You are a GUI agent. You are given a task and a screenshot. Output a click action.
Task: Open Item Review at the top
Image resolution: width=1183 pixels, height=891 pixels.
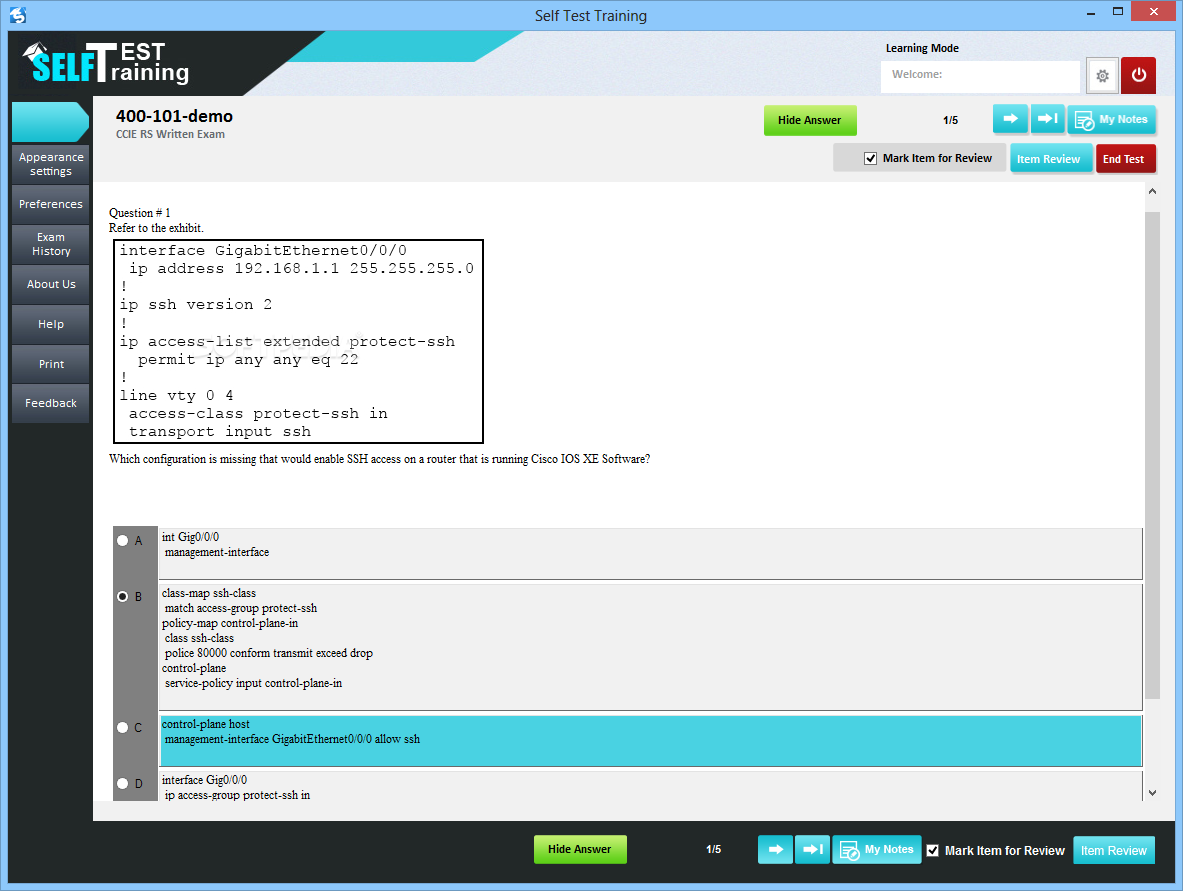click(x=1050, y=158)
